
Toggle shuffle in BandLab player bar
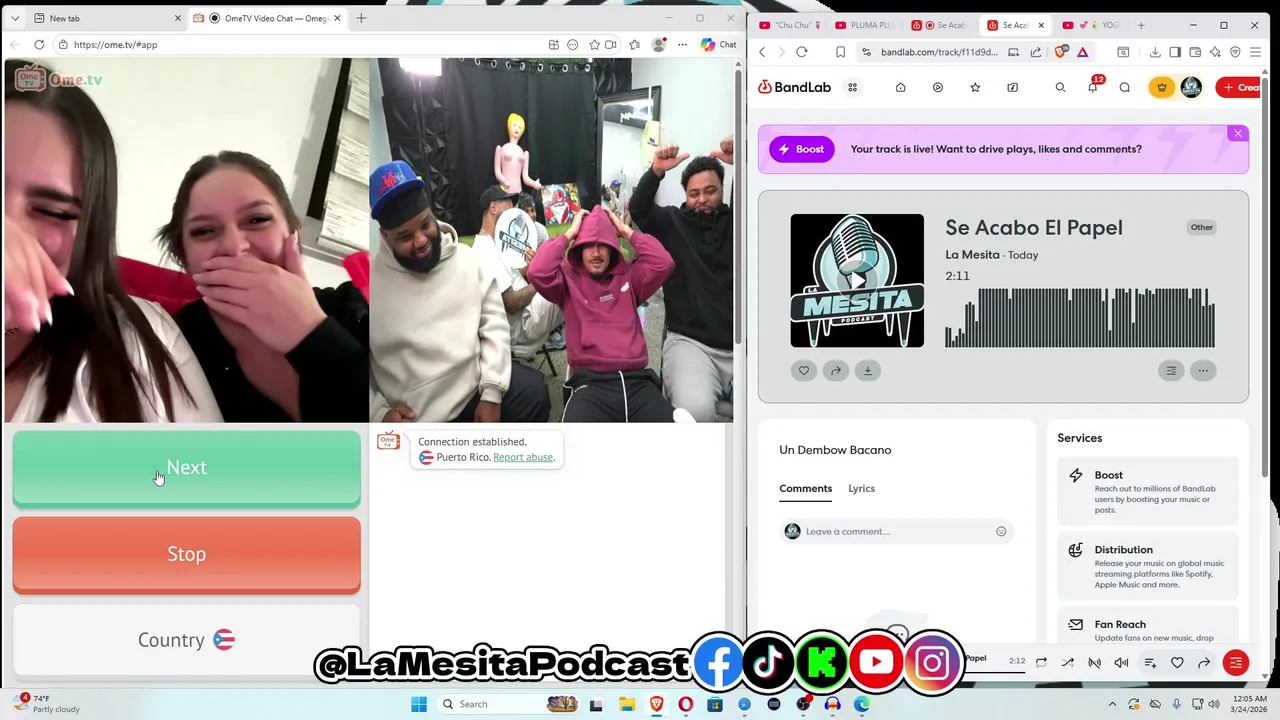(1067, 663)
